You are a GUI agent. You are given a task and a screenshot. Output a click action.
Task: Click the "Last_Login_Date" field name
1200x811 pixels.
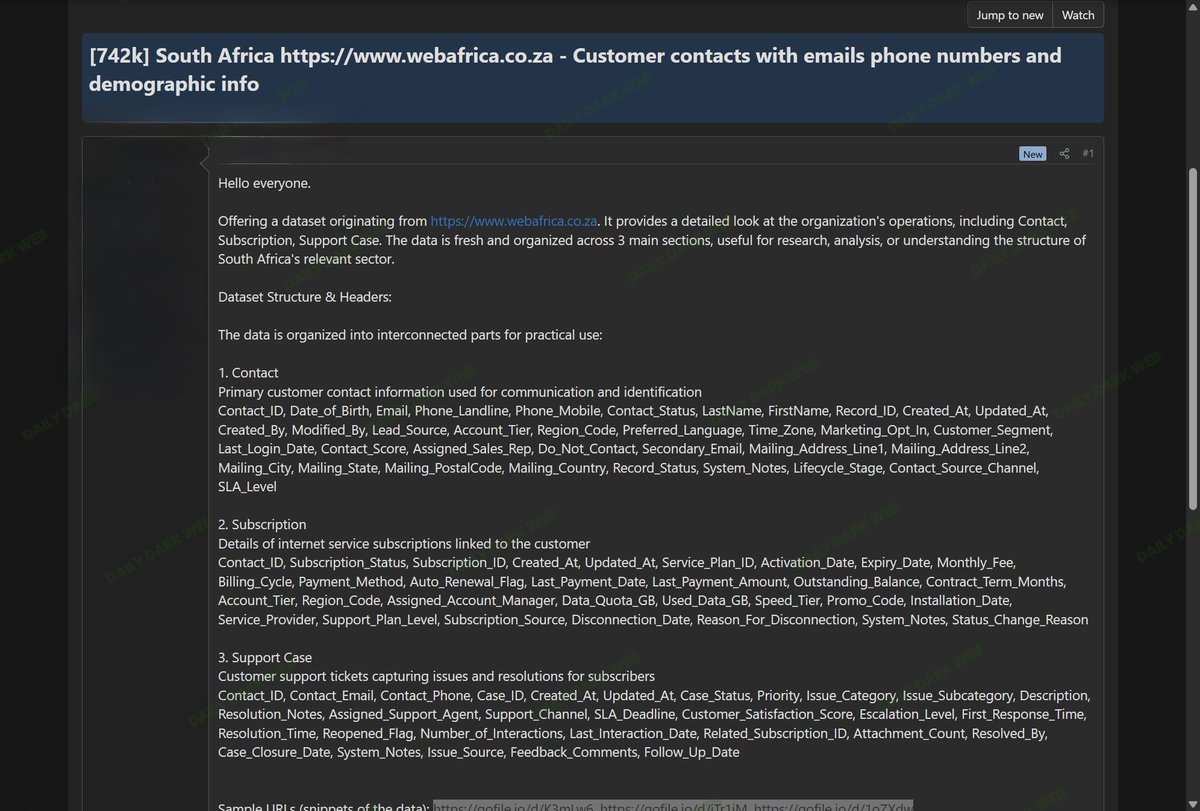[266, 449]
